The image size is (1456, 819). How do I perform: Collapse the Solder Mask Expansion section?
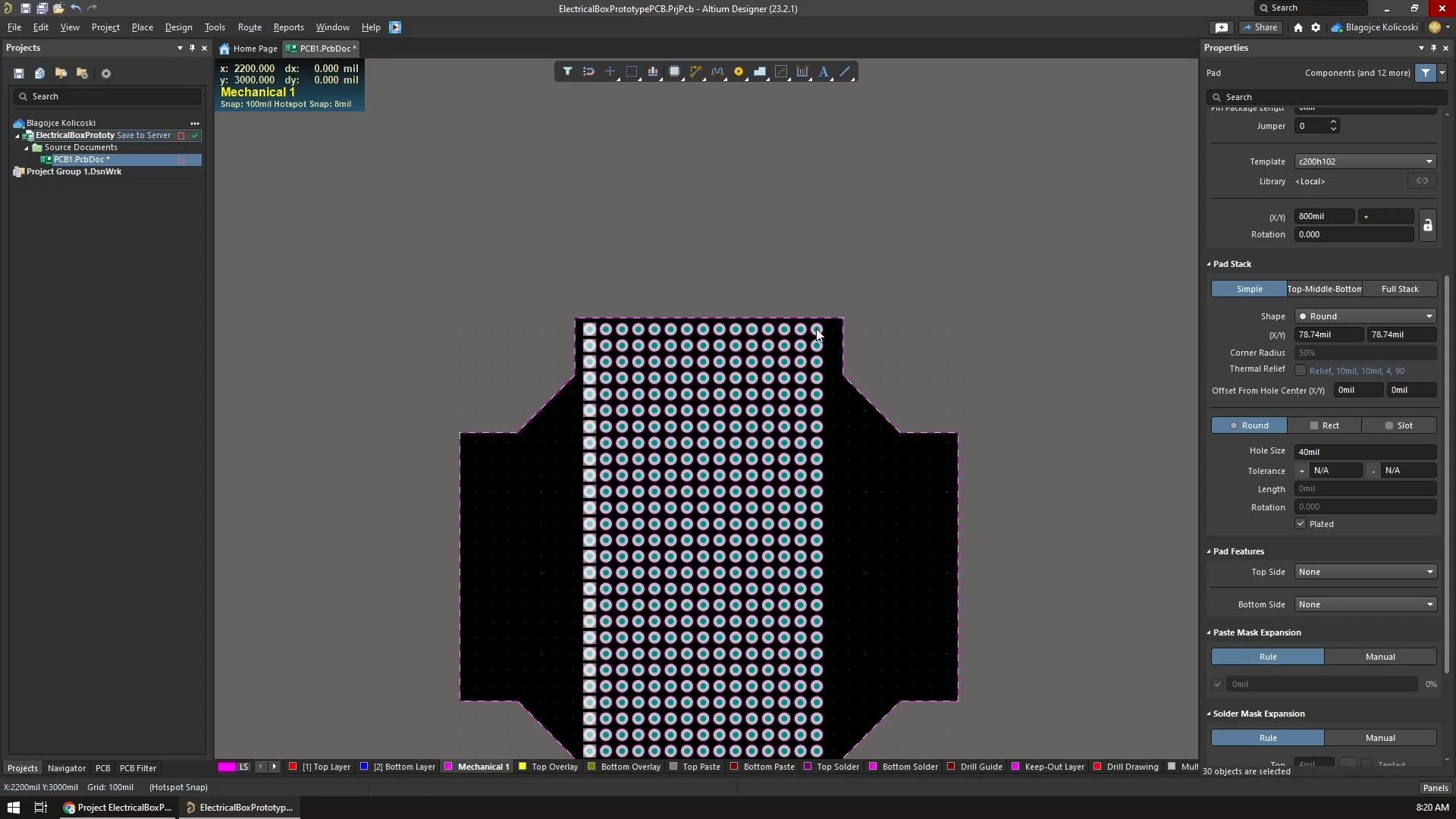(x=1209, y=714)
